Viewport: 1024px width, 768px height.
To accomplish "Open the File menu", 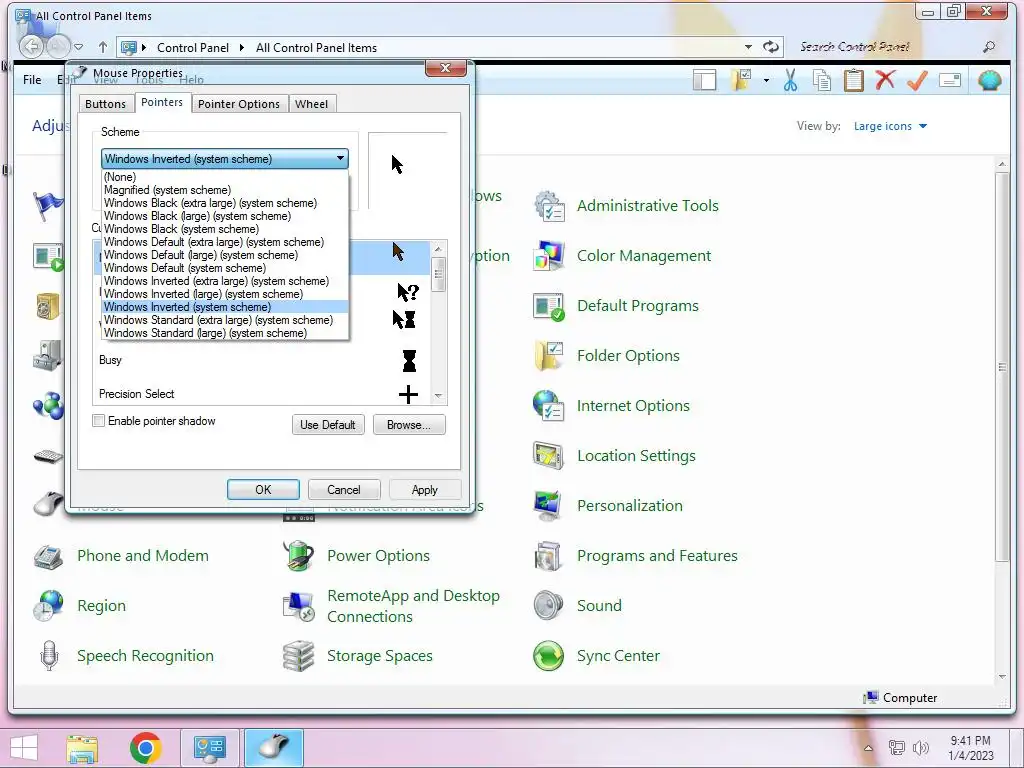I will (x=32, y=80).
